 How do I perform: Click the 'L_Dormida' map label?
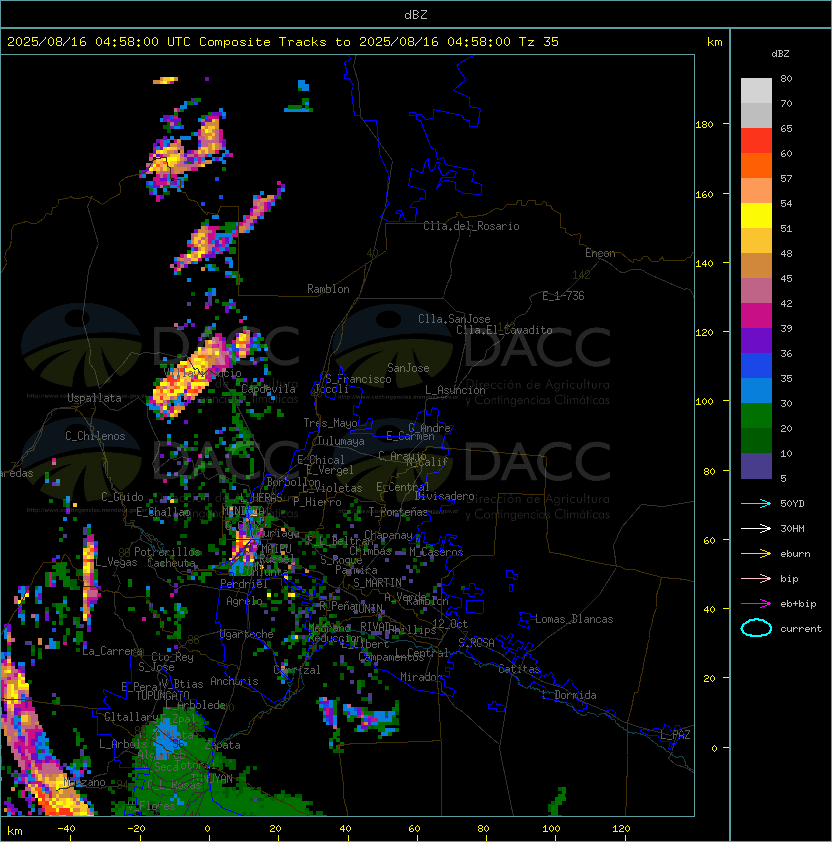click(x=569, y=695)
